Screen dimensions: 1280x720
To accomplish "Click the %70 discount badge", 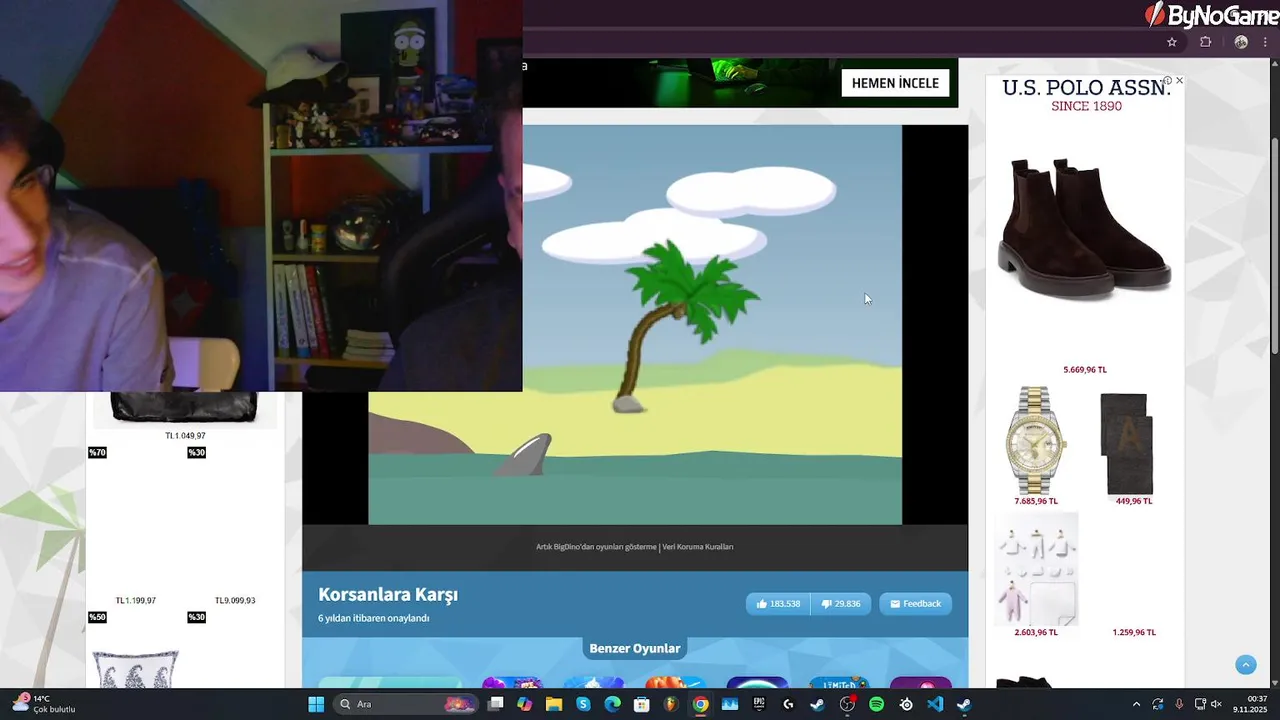I will pos(97,453).
